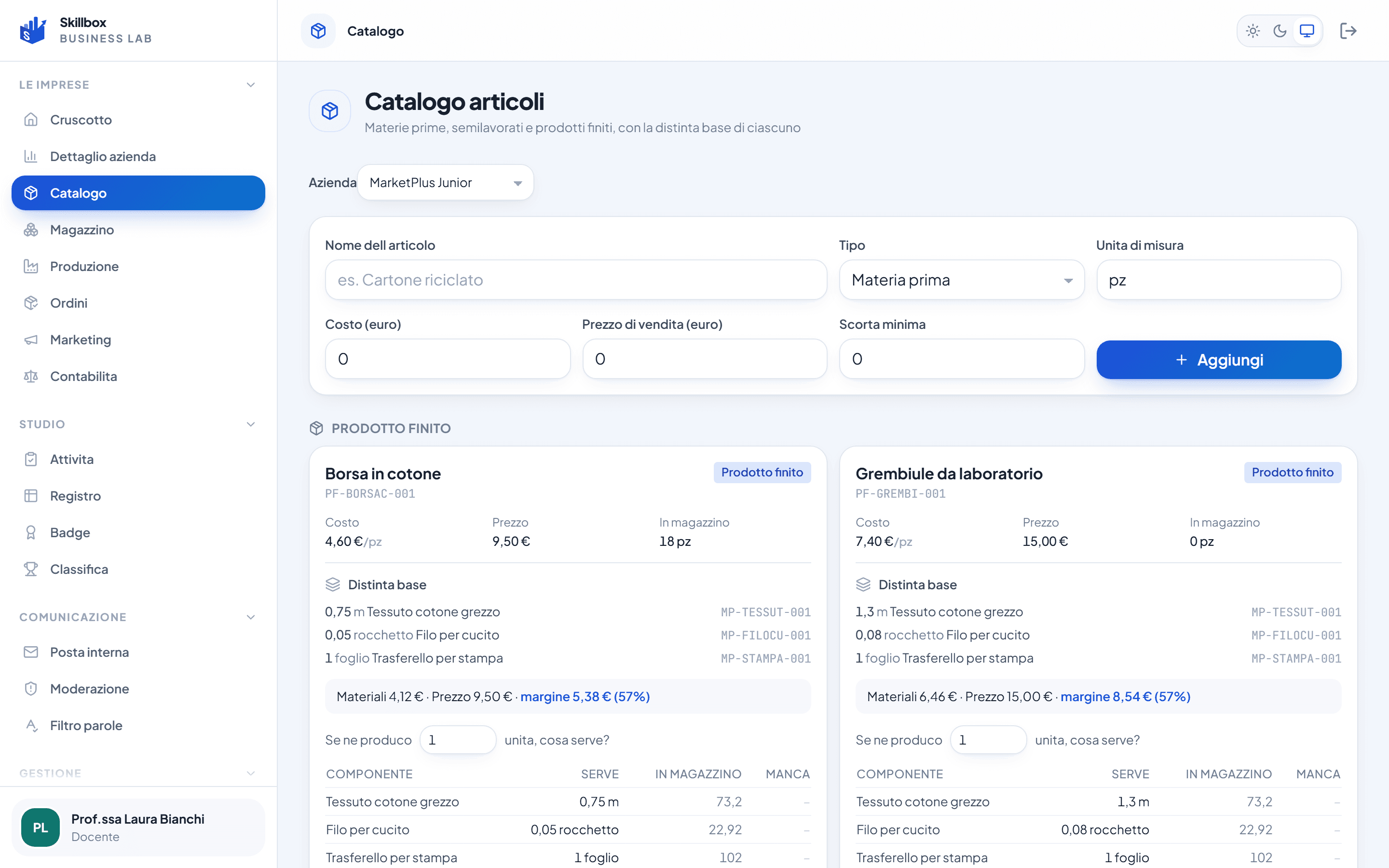Click the Grembiule da laboratorio title

[x=949, y=474]
